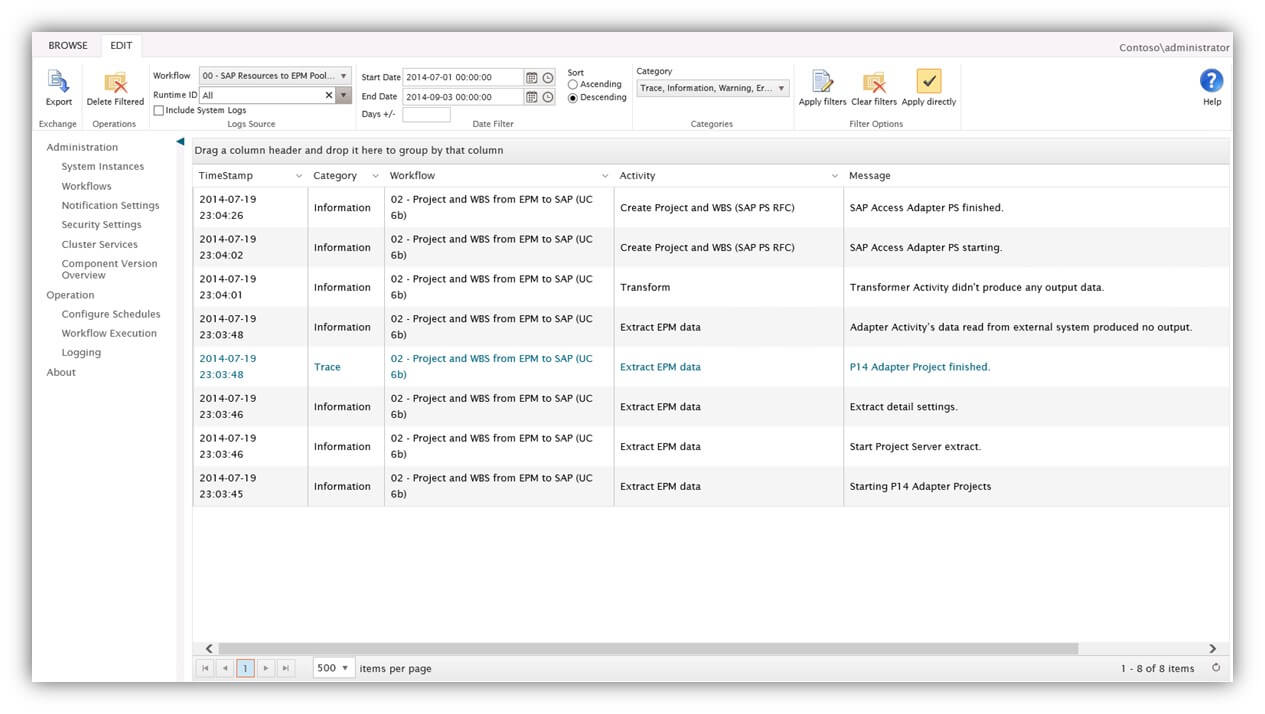Screen dimensions: 1265x714
Task: Click the Start Date input field
Action: coord(463,77)
